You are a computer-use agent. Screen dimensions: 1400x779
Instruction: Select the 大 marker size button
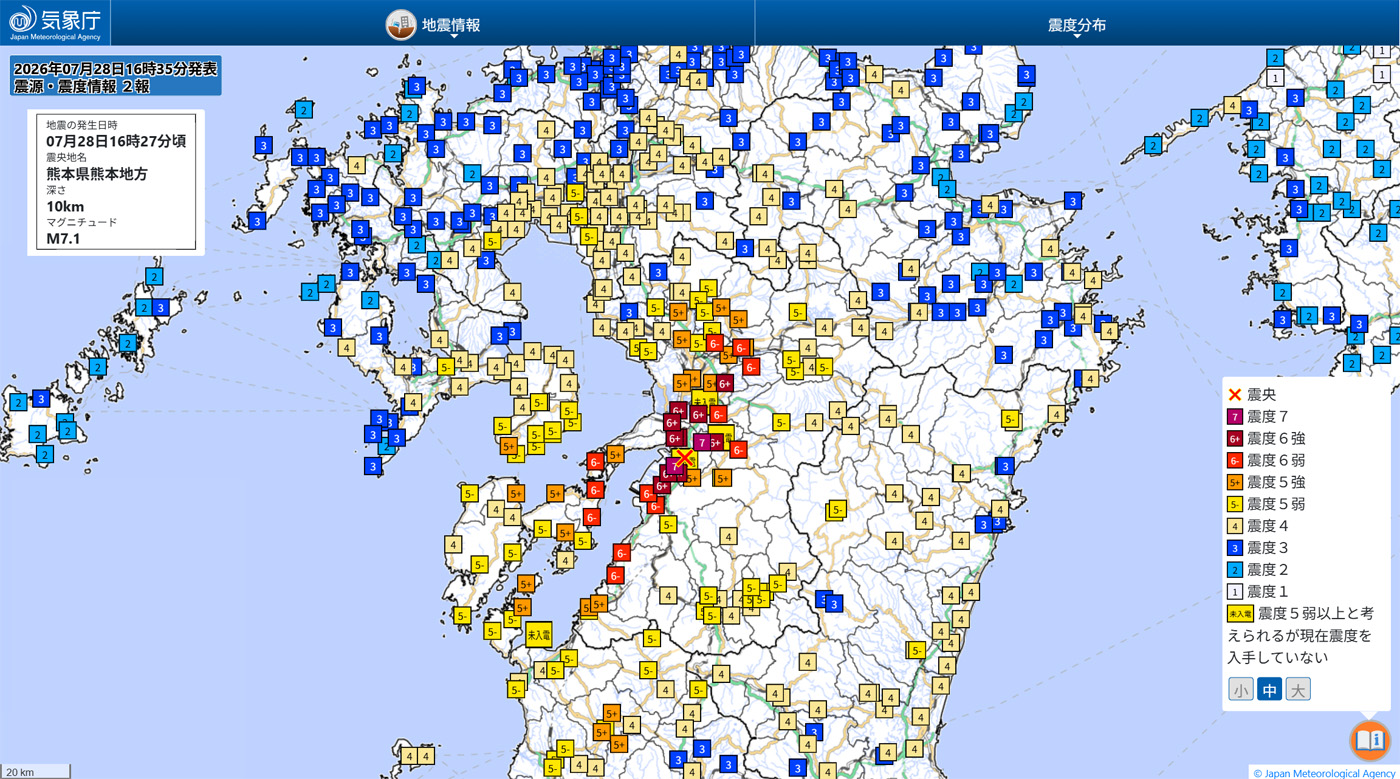pyautogui.click(x=1298, y=689)
